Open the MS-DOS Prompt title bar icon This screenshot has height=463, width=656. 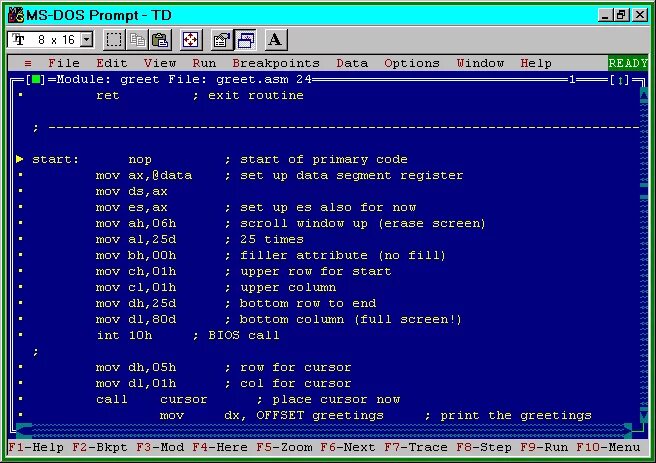[16, 15]
